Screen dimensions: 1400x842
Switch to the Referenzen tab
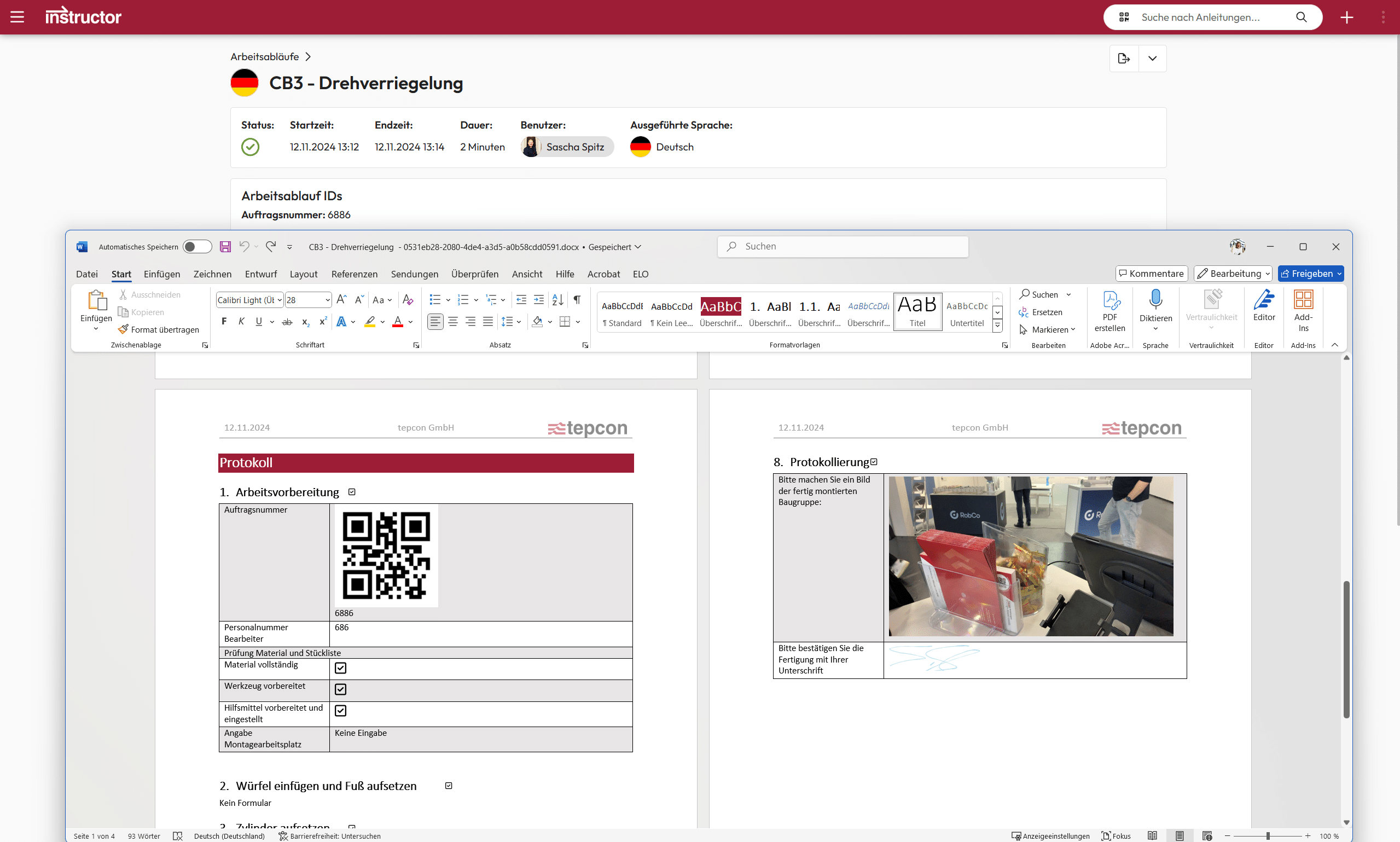[354, 274]
